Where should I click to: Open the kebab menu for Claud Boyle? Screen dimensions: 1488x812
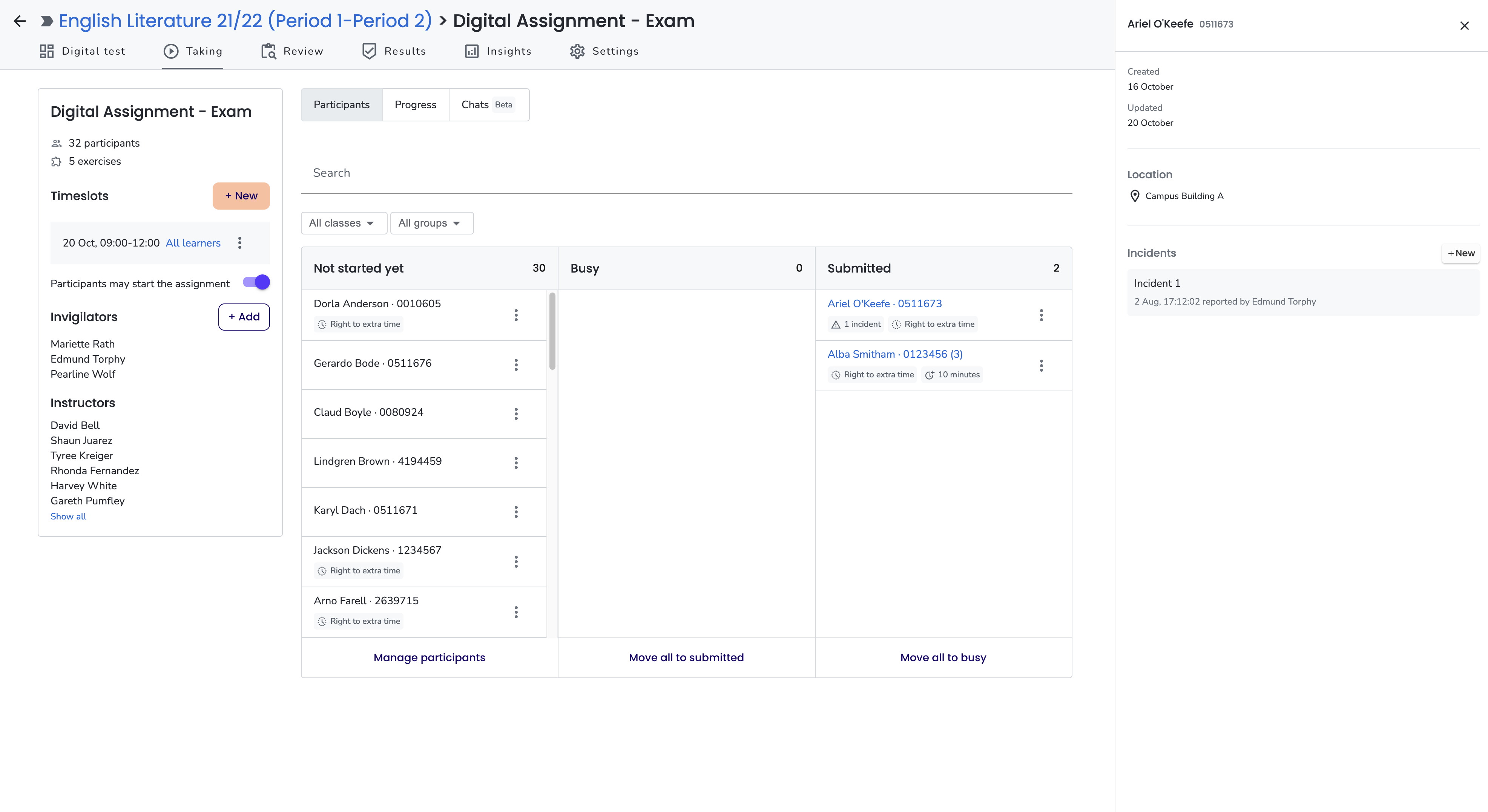pos(516,414)
